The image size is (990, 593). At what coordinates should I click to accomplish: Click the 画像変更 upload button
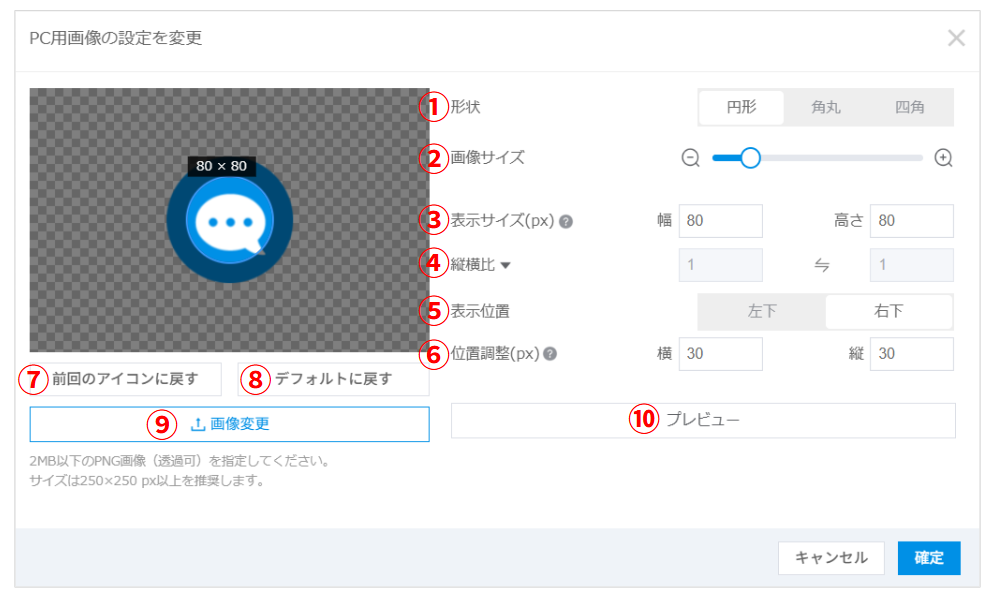pos(230,424)
